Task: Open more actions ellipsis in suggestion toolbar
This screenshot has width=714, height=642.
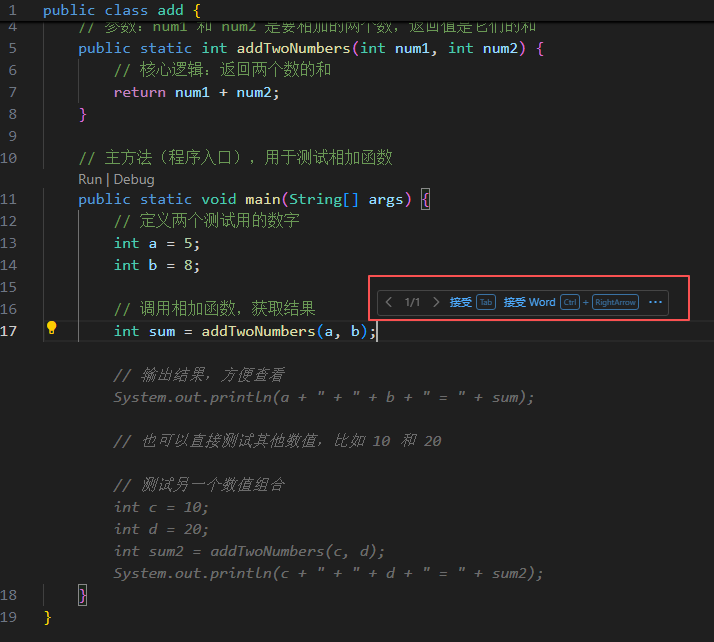Action: coord(656,302)
